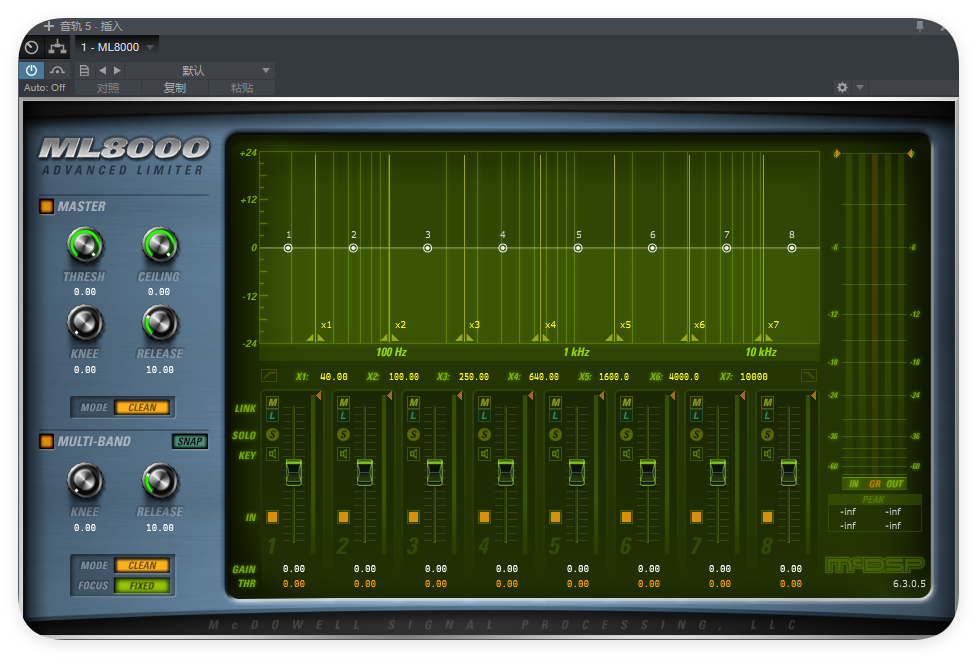The width and height of the screenshot is (977, 658).
Task: Solo band 8 with its S button
Action: coord(768,434)
